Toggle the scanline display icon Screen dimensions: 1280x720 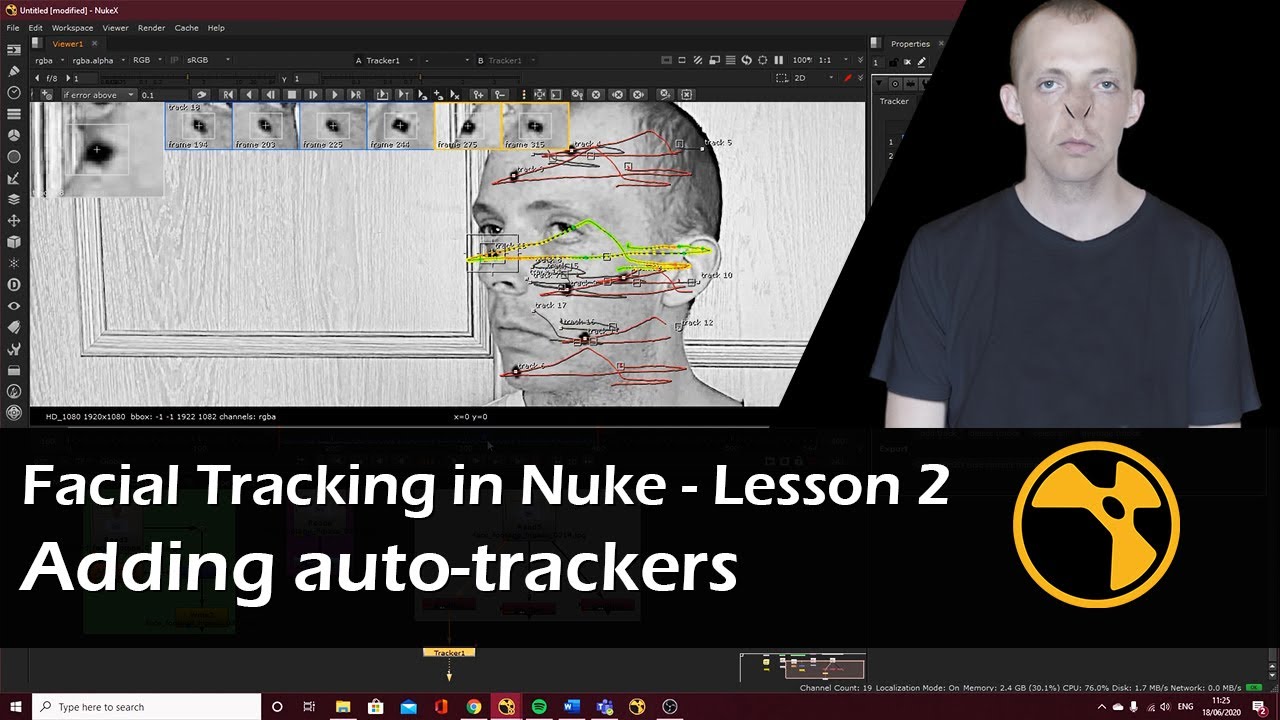(730, 60)
